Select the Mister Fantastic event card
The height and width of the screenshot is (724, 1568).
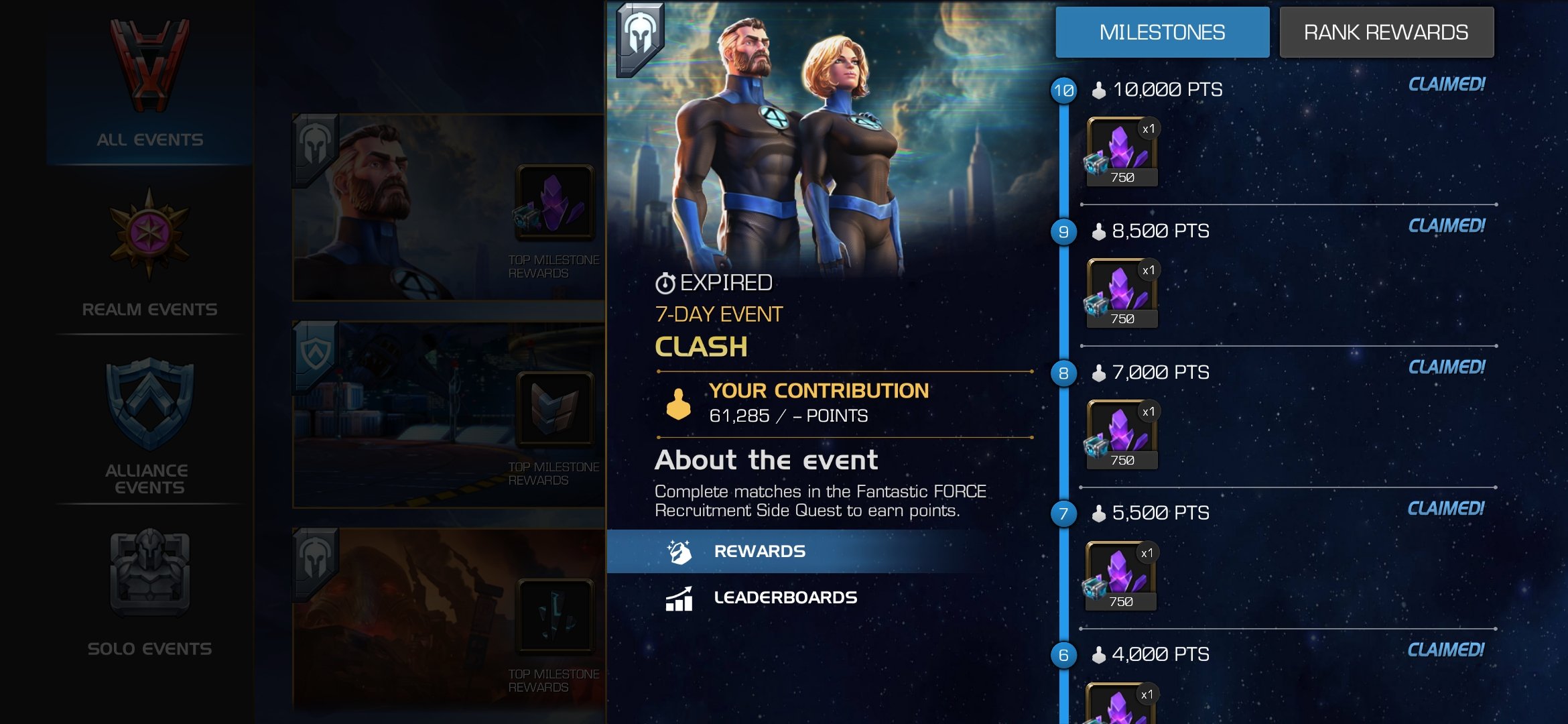click(448, 207)
